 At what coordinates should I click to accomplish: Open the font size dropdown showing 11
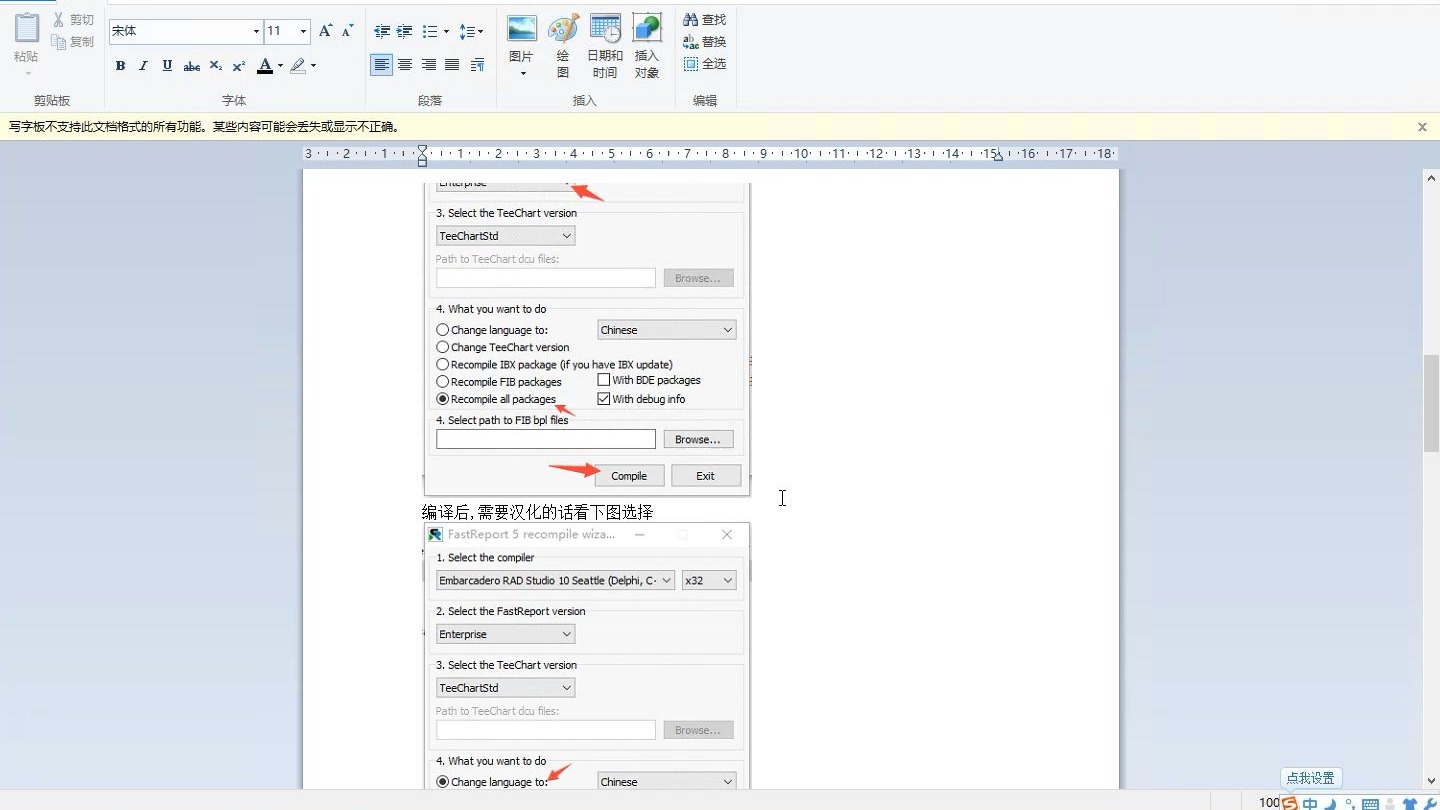point(303,32)
